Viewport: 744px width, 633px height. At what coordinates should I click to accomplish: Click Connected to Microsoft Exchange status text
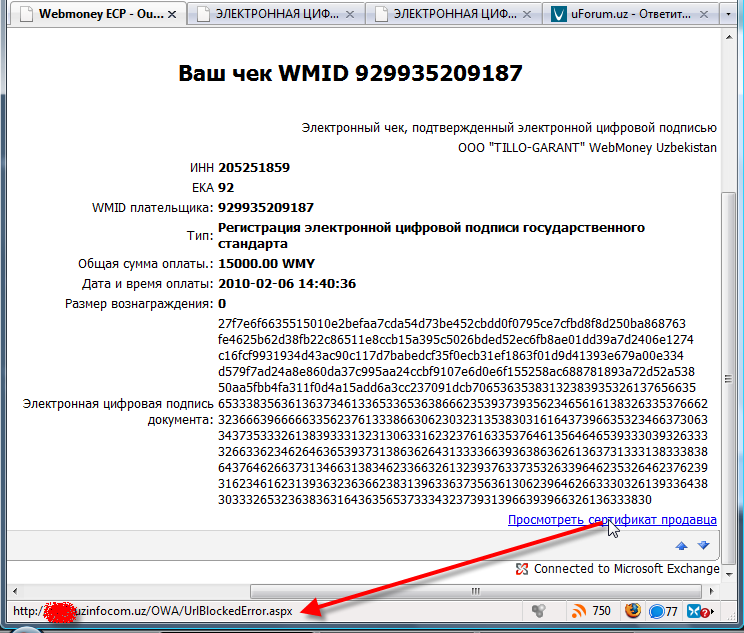pyautogui.click(x=626, y=568)
